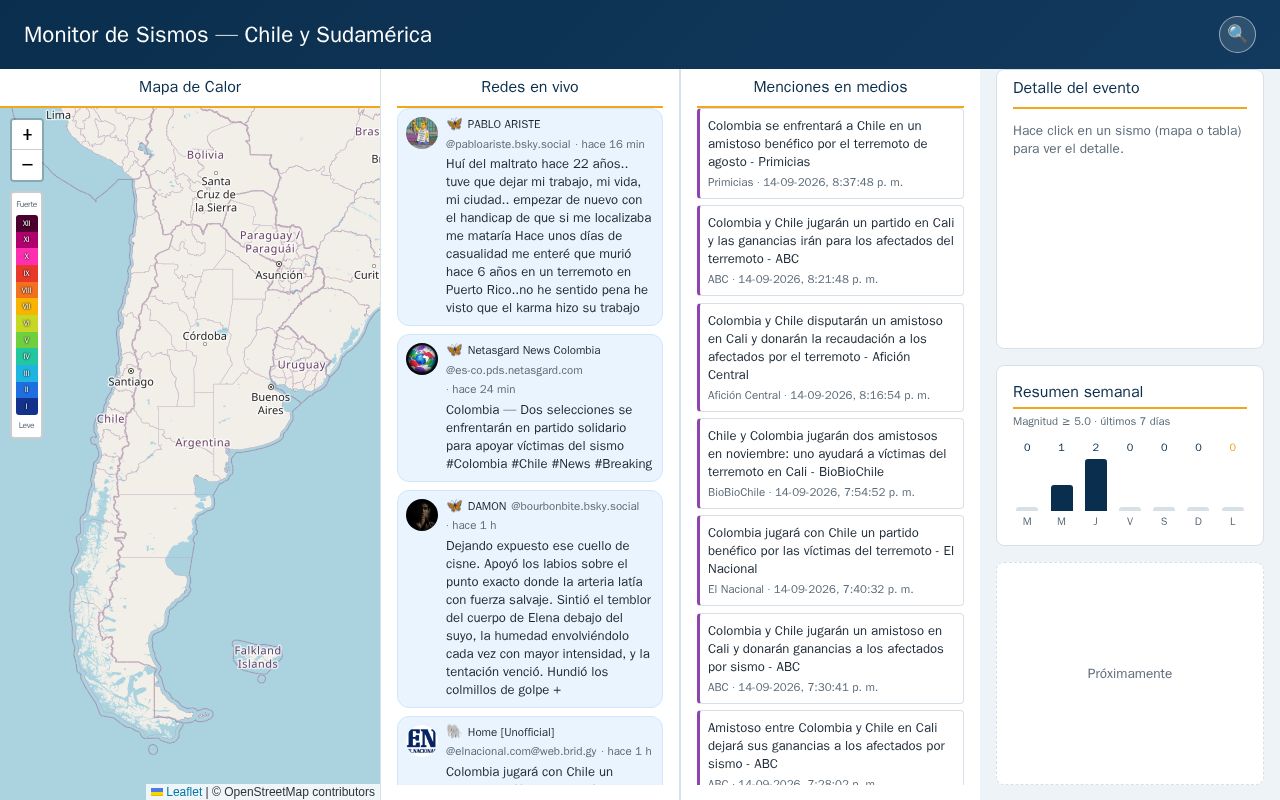This screenshot has width=1280, height=800.
Task: Open the Afición Central article
Action: pos(830,357)
